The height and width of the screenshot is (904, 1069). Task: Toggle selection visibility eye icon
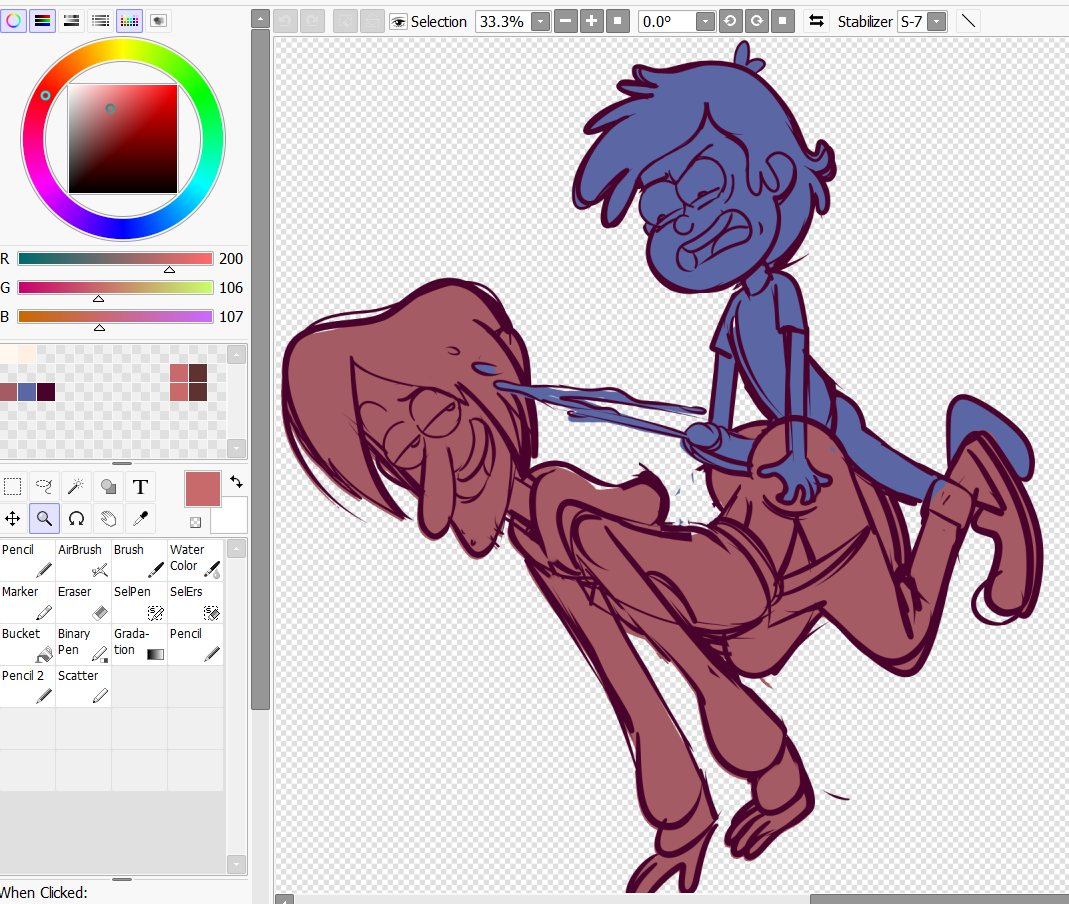click(398, 21)
